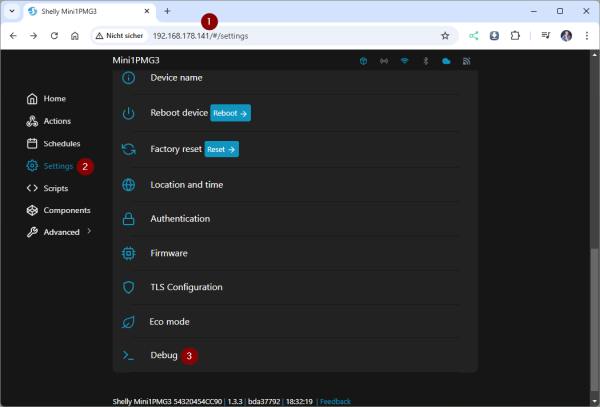Click the Reboot button
Image resolution: width=600 pixels, height=407 pixels.
(x=230, y=113)
